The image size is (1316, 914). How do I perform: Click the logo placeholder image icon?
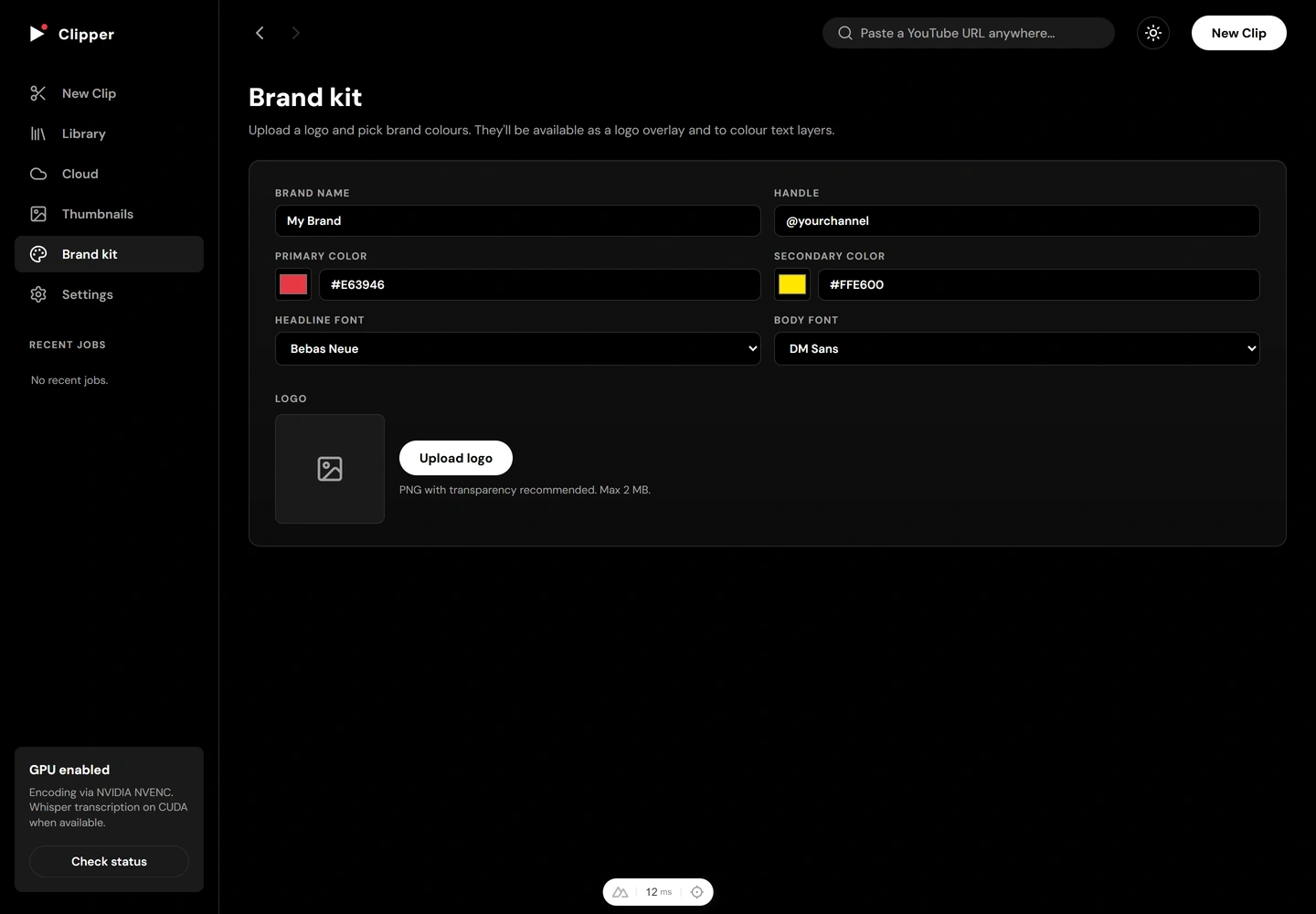[330, 469]
